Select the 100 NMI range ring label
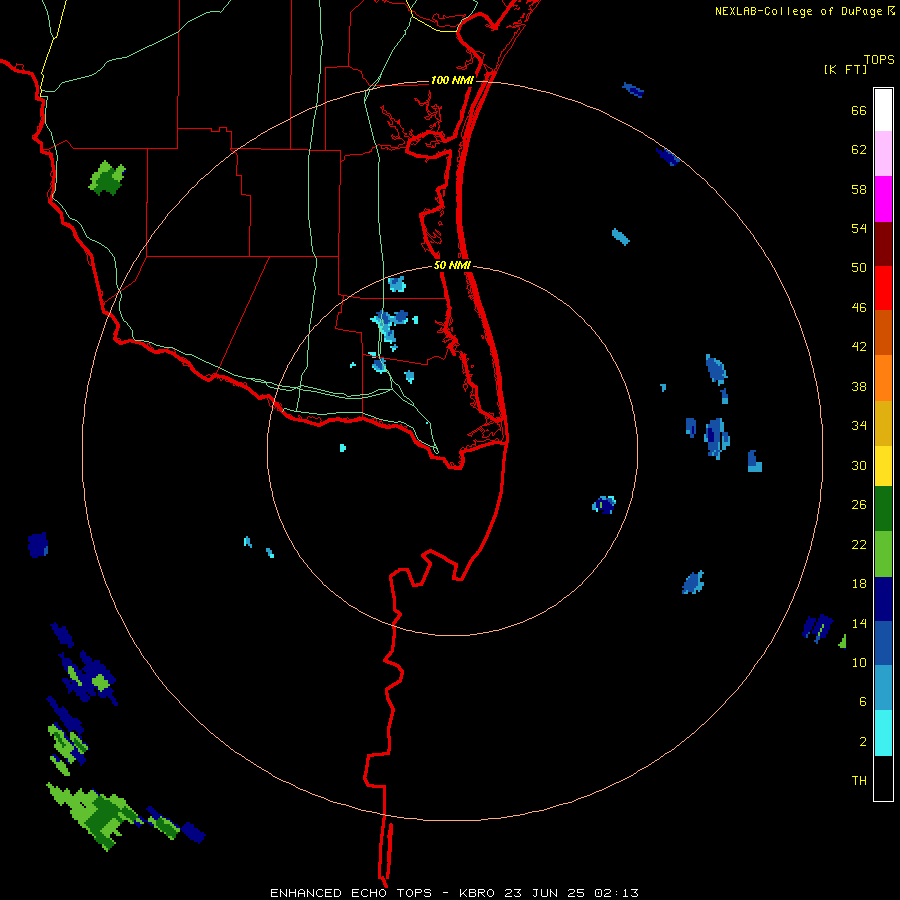The width and height of the screenshot is (900, 900). click(x=452, y=80)
